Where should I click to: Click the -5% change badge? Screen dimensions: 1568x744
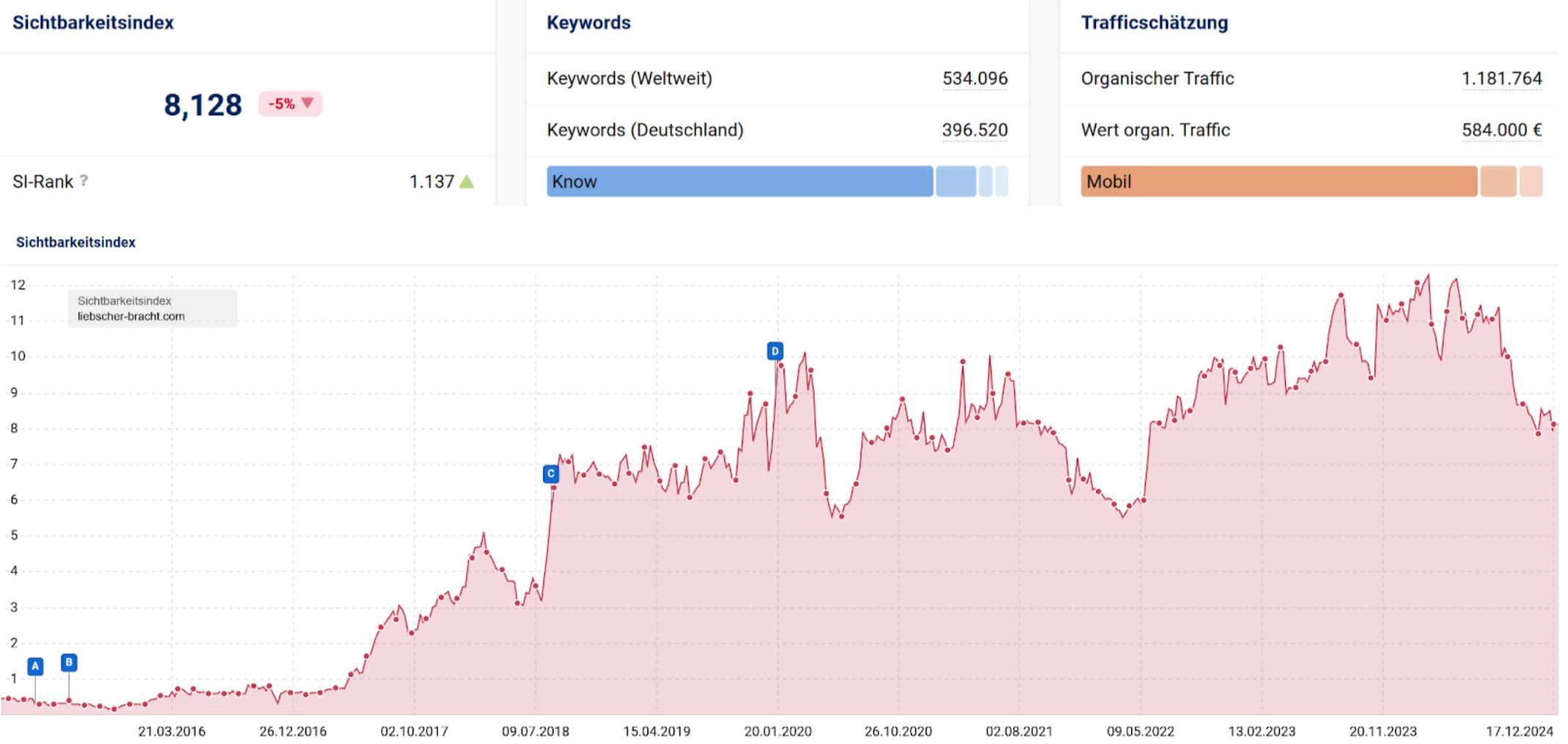tap(290, 103)
